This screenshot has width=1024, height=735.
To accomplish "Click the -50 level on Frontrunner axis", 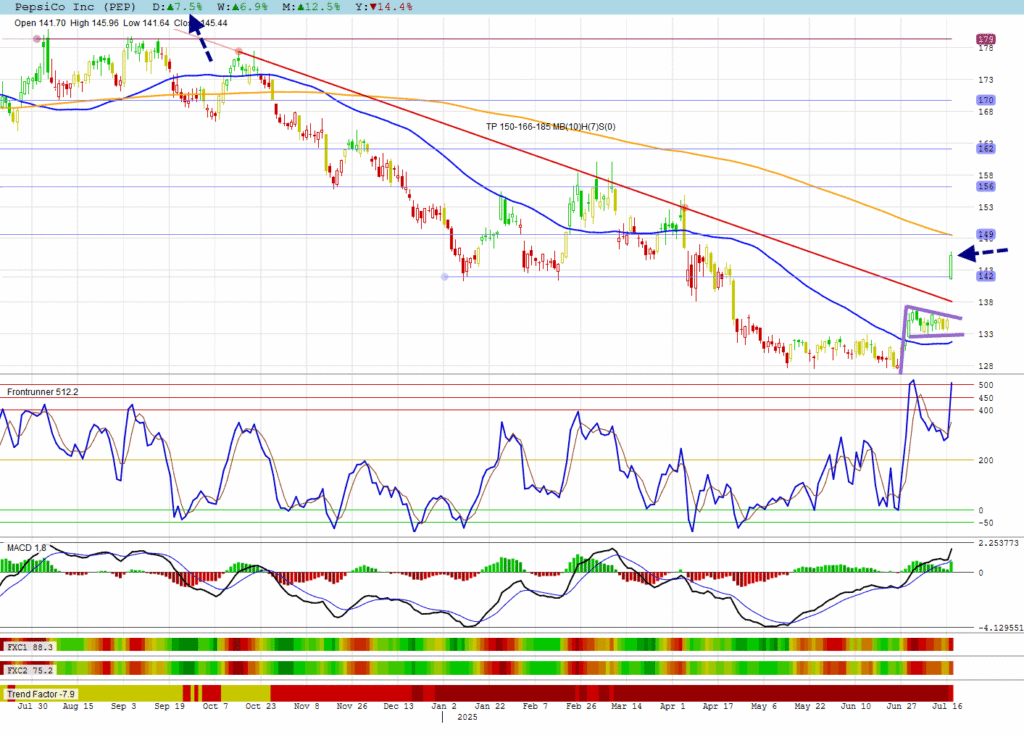I will tap(984, 523).
